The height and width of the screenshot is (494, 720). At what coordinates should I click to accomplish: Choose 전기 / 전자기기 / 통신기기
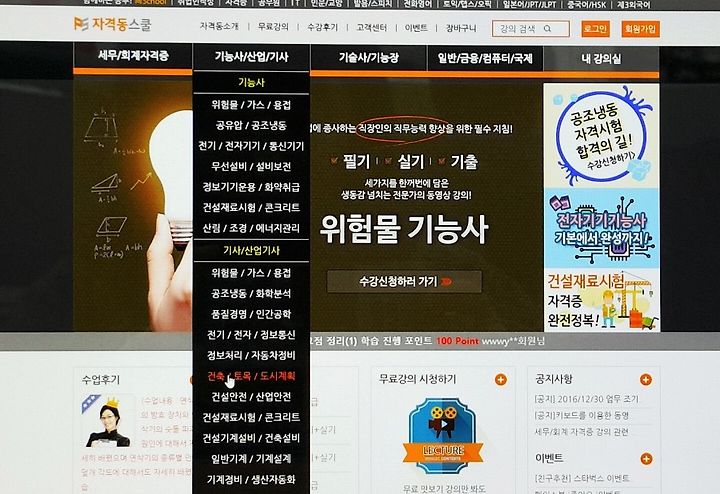click(251, 146)
